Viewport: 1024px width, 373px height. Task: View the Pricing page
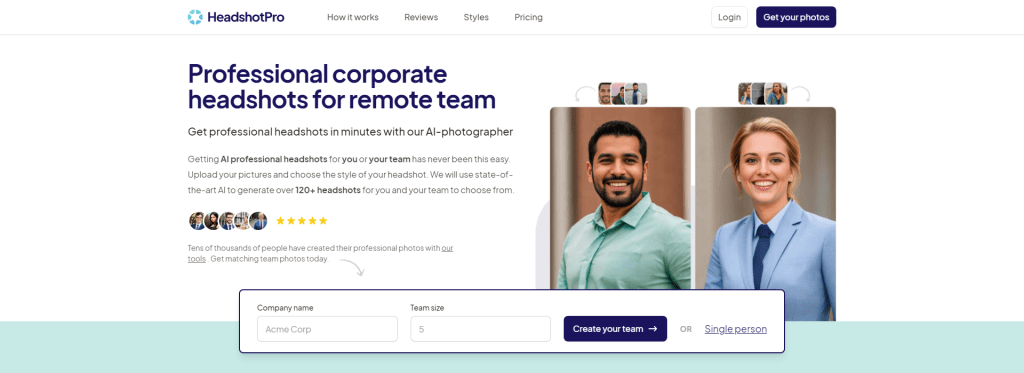click(x=528, y=17)
